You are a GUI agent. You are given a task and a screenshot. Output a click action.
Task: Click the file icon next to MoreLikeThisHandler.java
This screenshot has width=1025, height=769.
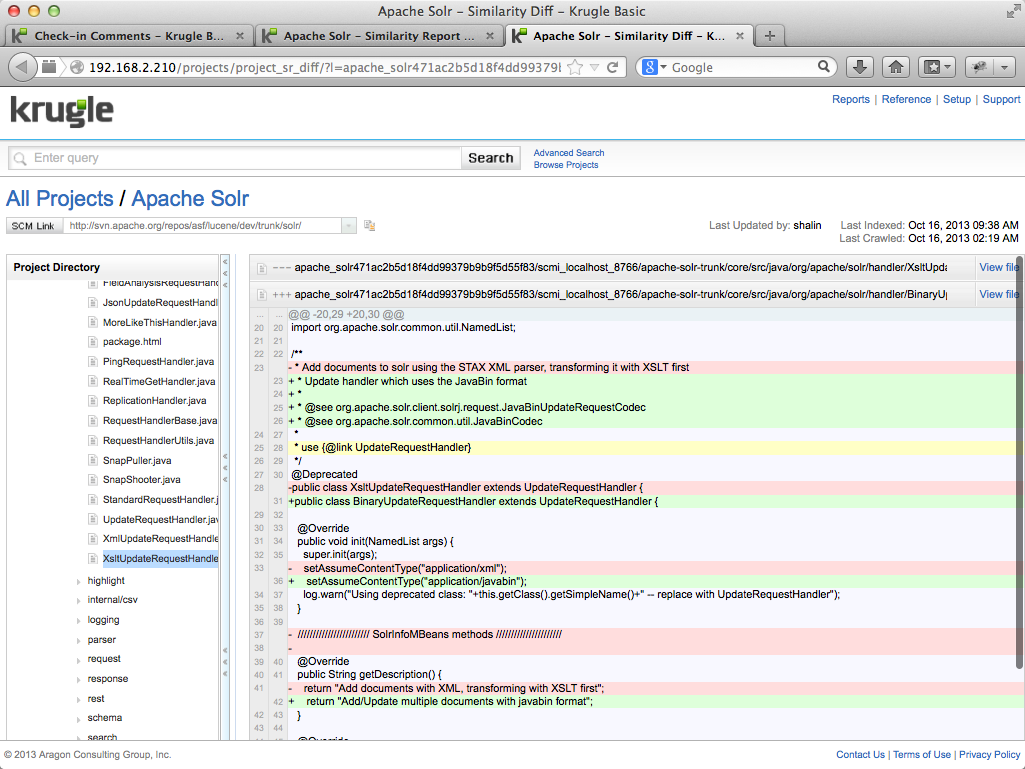point(92,322)
